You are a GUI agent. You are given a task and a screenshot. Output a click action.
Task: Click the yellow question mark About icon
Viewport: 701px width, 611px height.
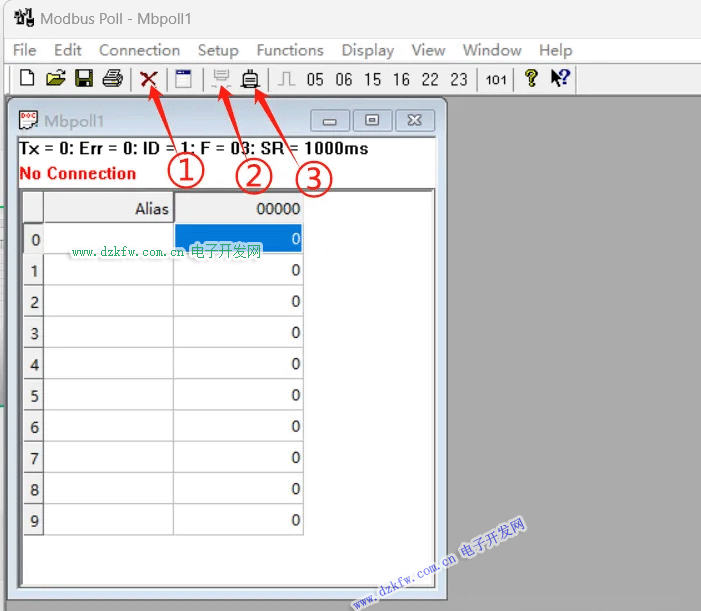click(531, 78)
